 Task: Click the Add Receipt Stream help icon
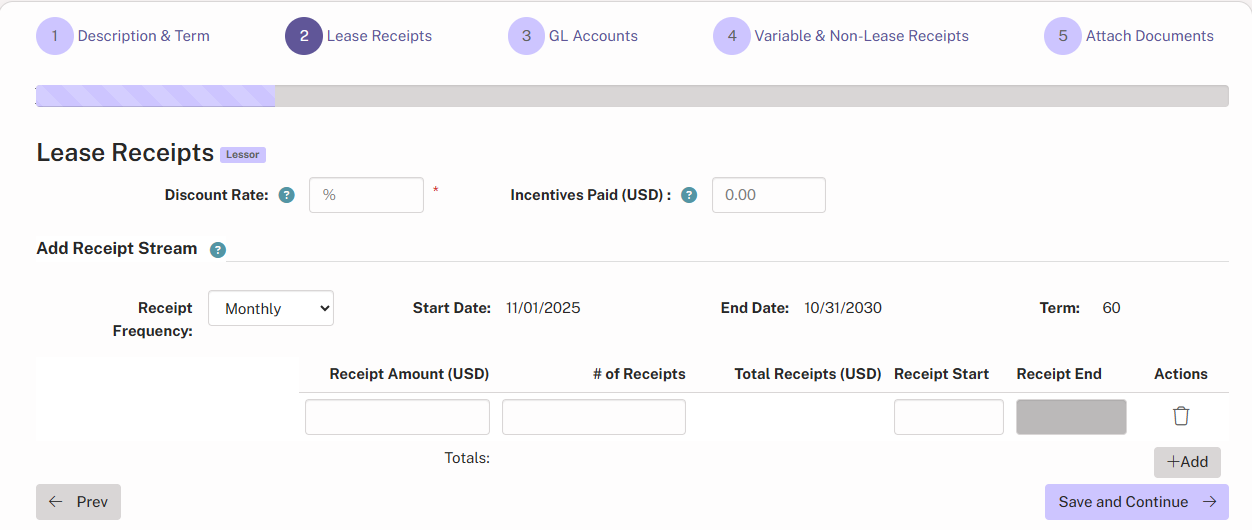pyautogui.click(x=218, y=250)
